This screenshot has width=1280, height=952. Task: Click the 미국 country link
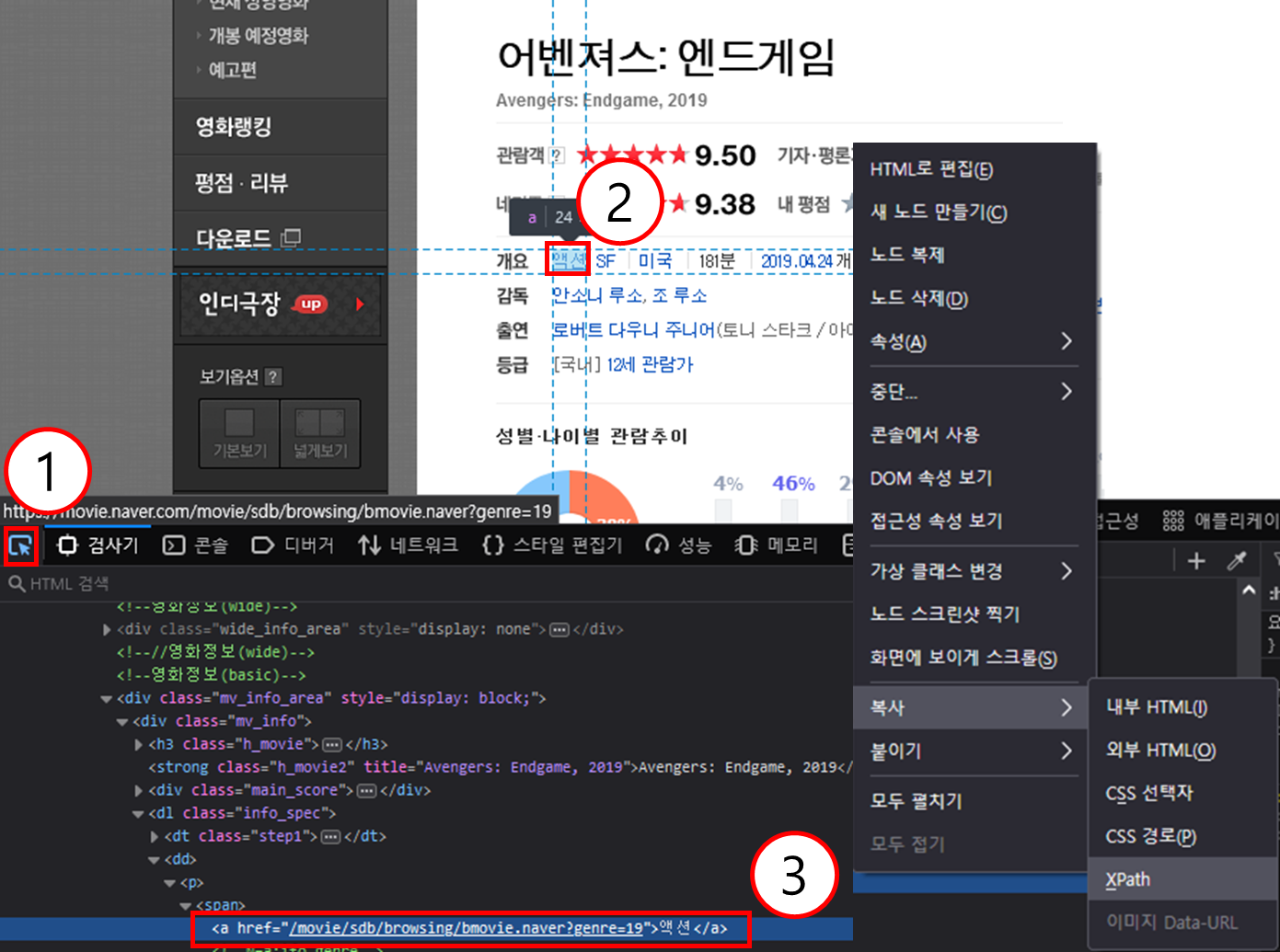655,261
